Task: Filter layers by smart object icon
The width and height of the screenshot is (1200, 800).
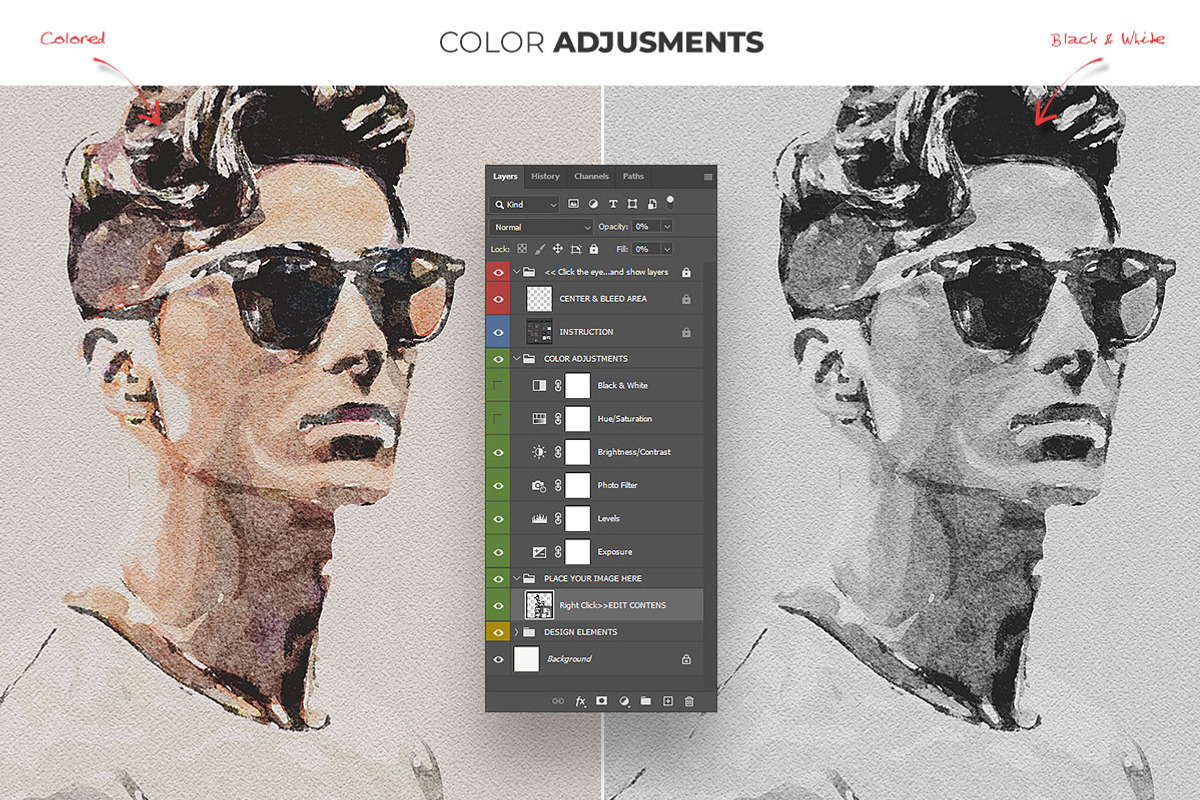Action: tap(651, 204)
